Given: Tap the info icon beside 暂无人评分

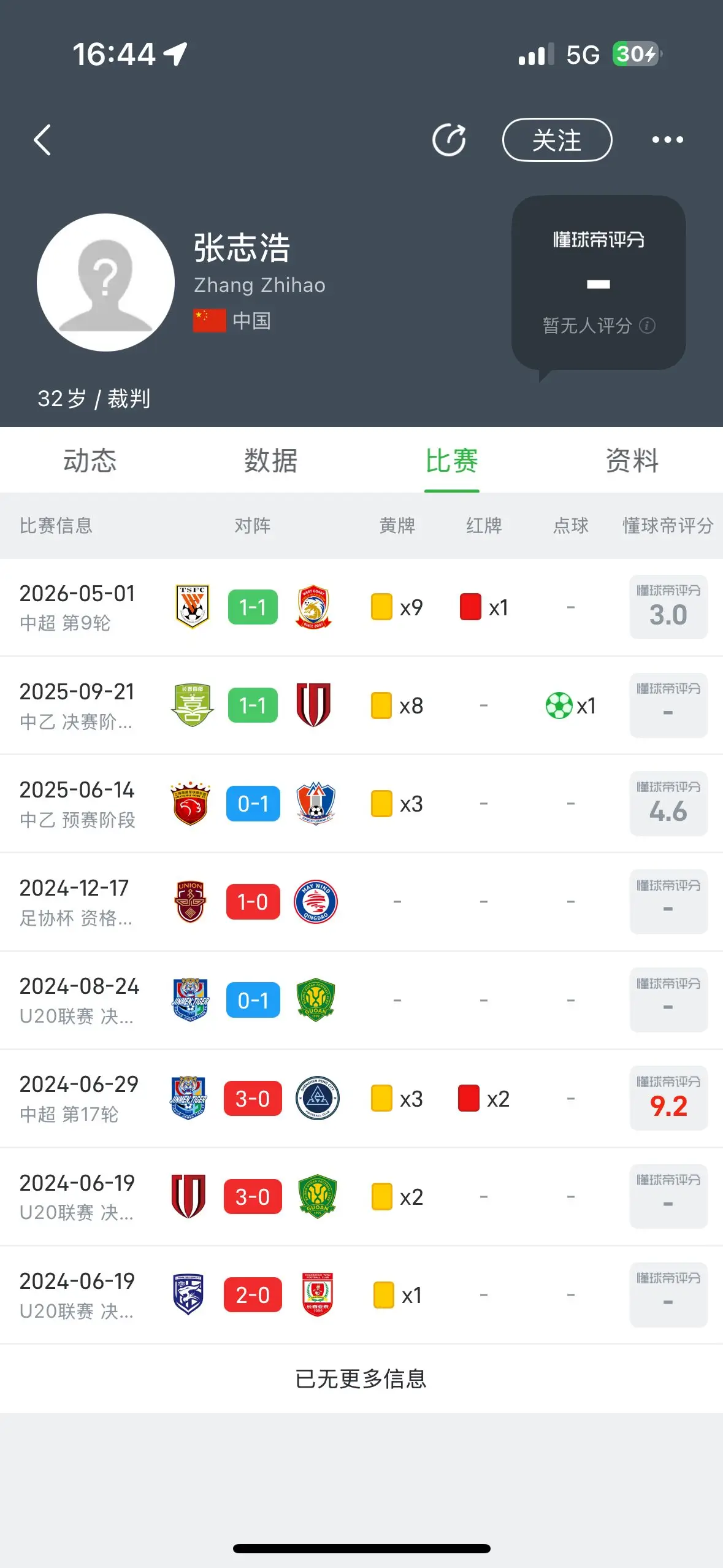Looking at the screenshot, I should pos(647,325).
